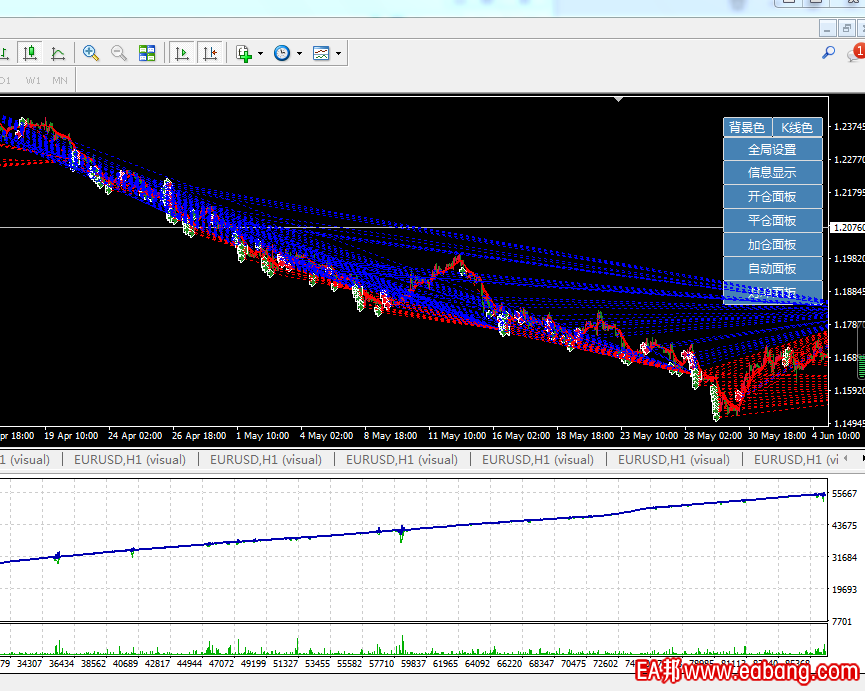Toggle chart auto scroll to latest bar
Viewport: 865px width, 691px height.
(181, 53)
